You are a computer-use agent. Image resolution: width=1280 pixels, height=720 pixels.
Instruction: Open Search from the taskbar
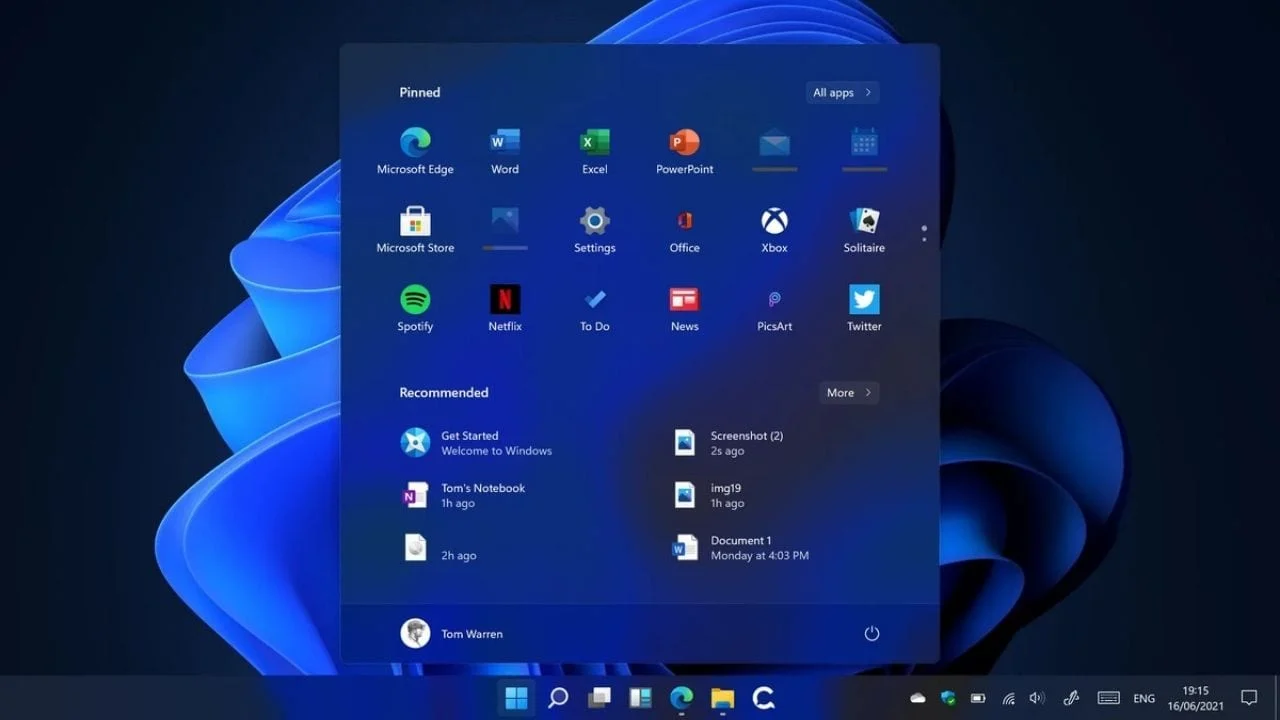coord(558,698)
